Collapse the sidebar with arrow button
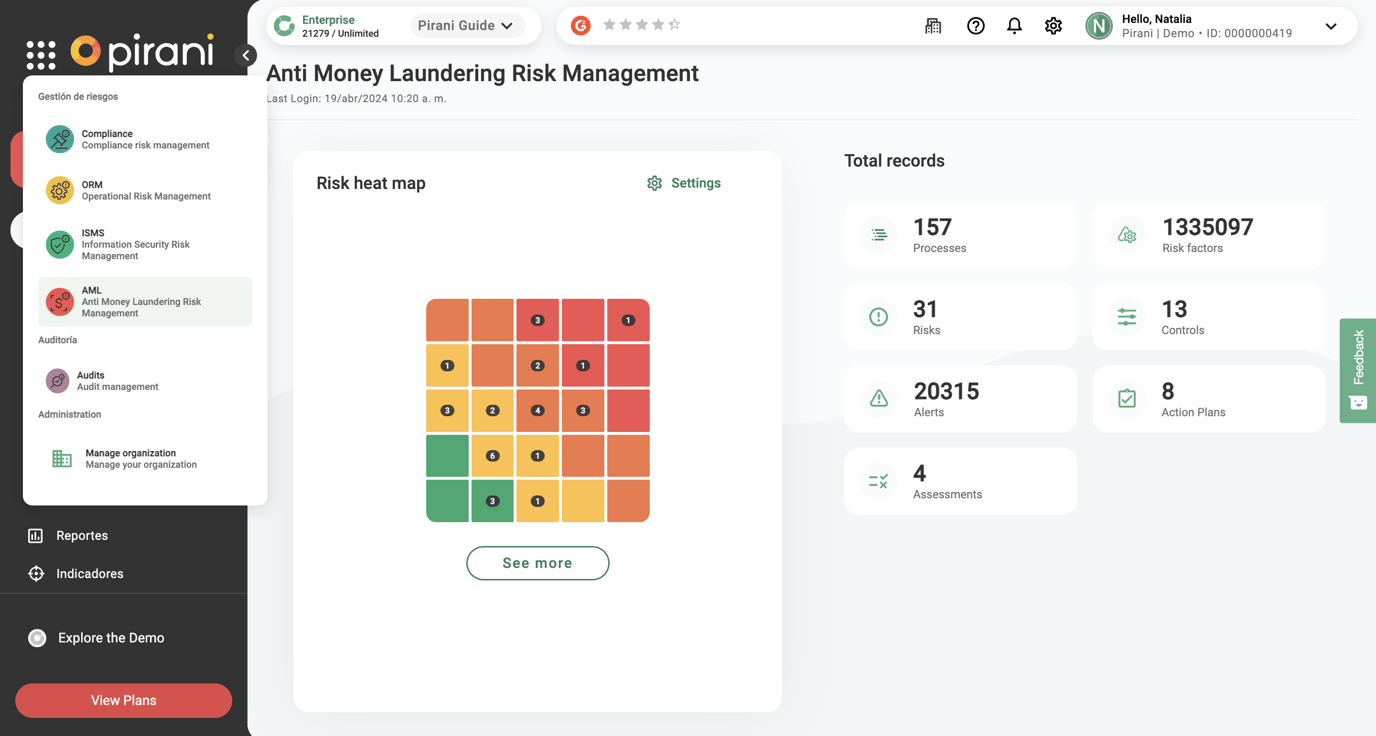The width and height of the screenshot is (1376, 736). 246,55
